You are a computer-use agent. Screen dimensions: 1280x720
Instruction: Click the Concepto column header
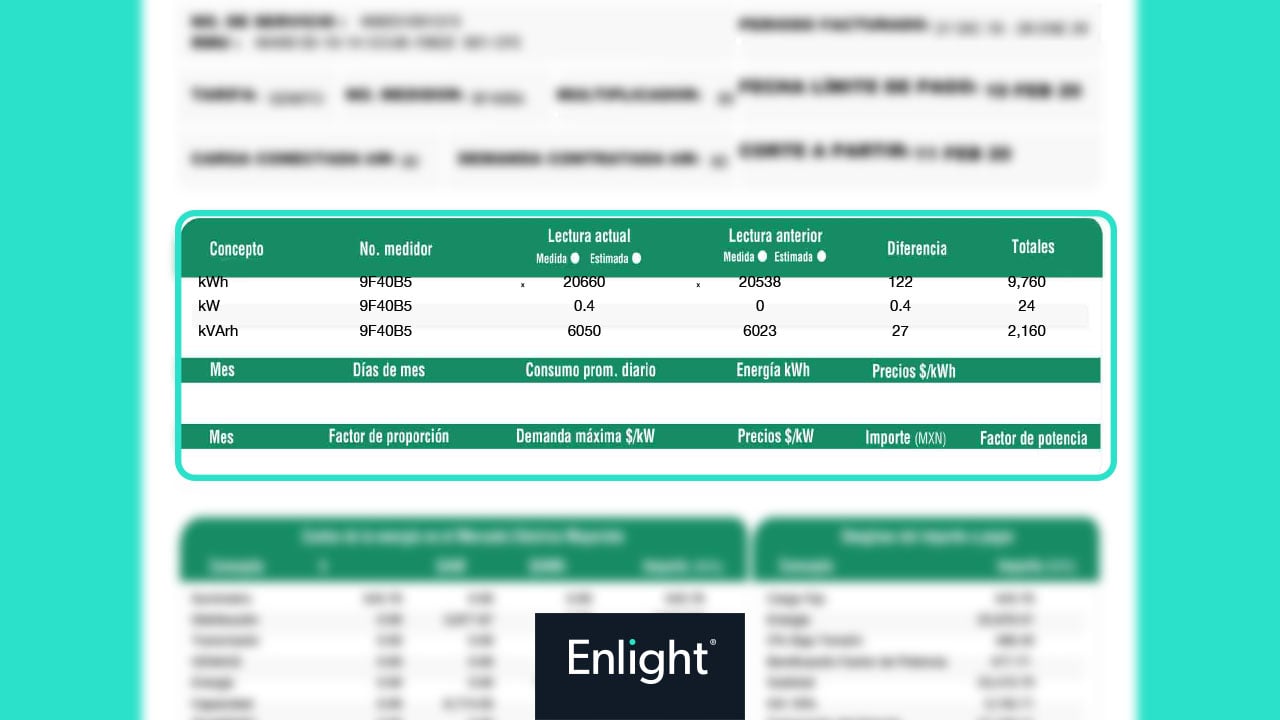[237, 249]
